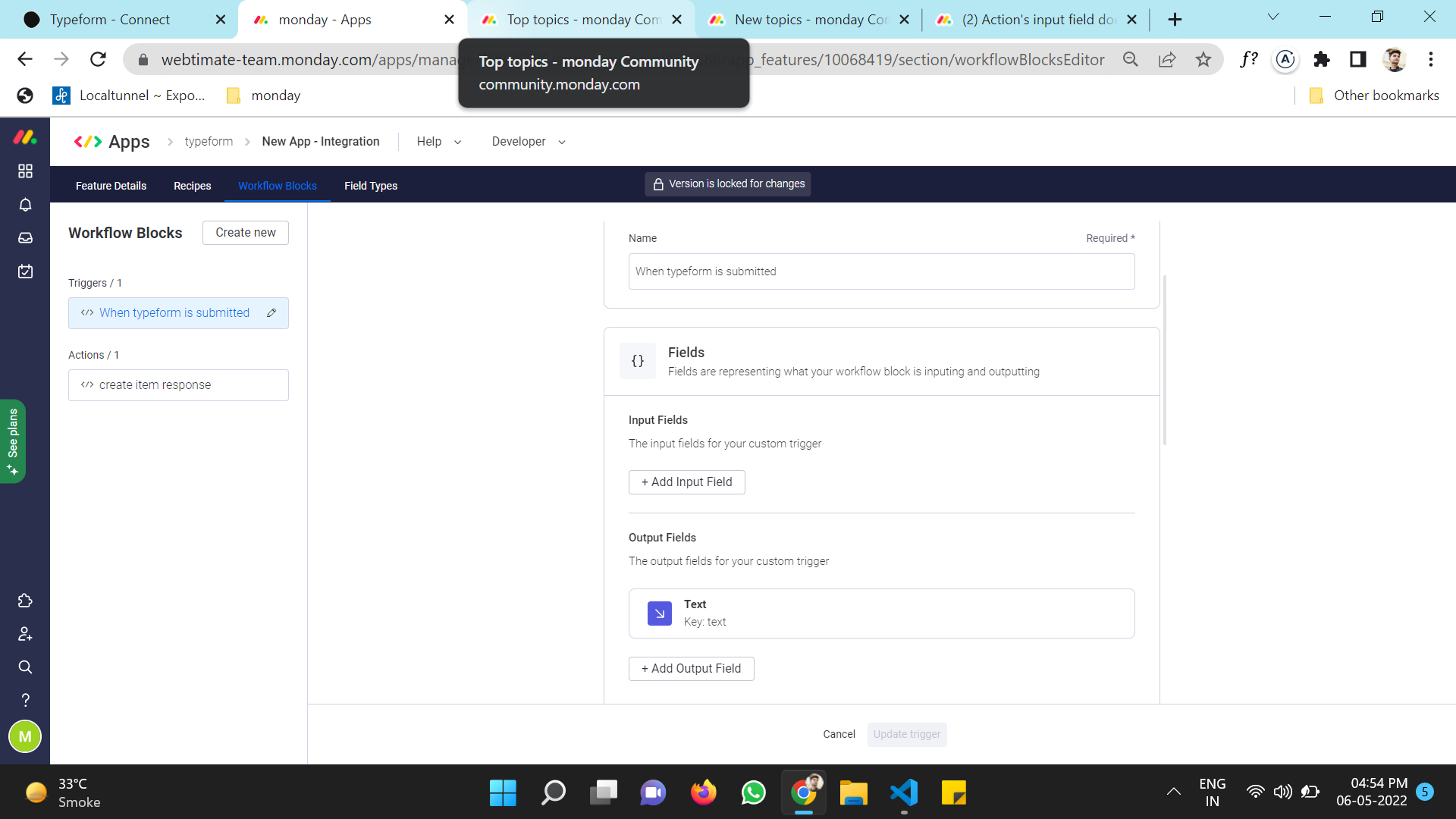Screen dimensions: 1456x819
Task: Click the Text output field arrow icon
Action: (x=659, y=613)
